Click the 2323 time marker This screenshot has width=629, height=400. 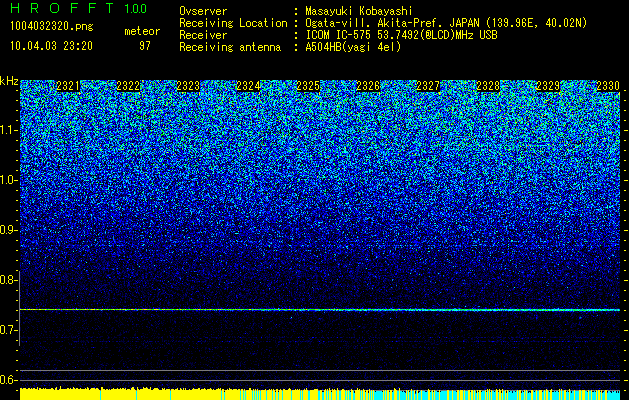coord(188,86)
